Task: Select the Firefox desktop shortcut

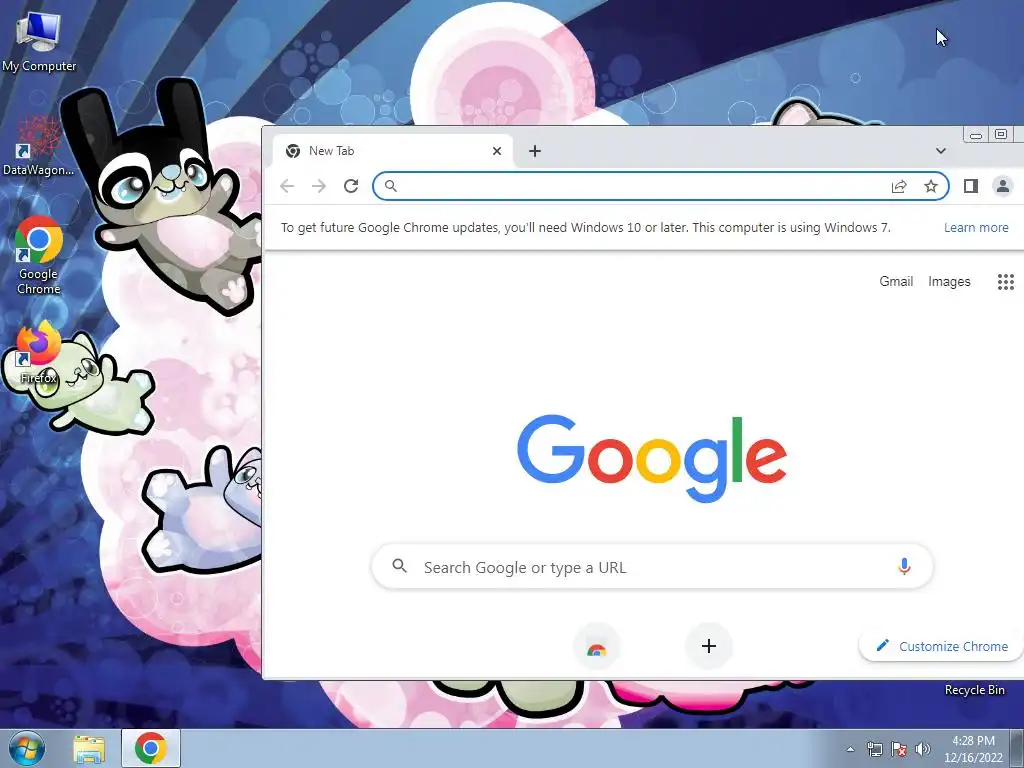Action: 39,353
